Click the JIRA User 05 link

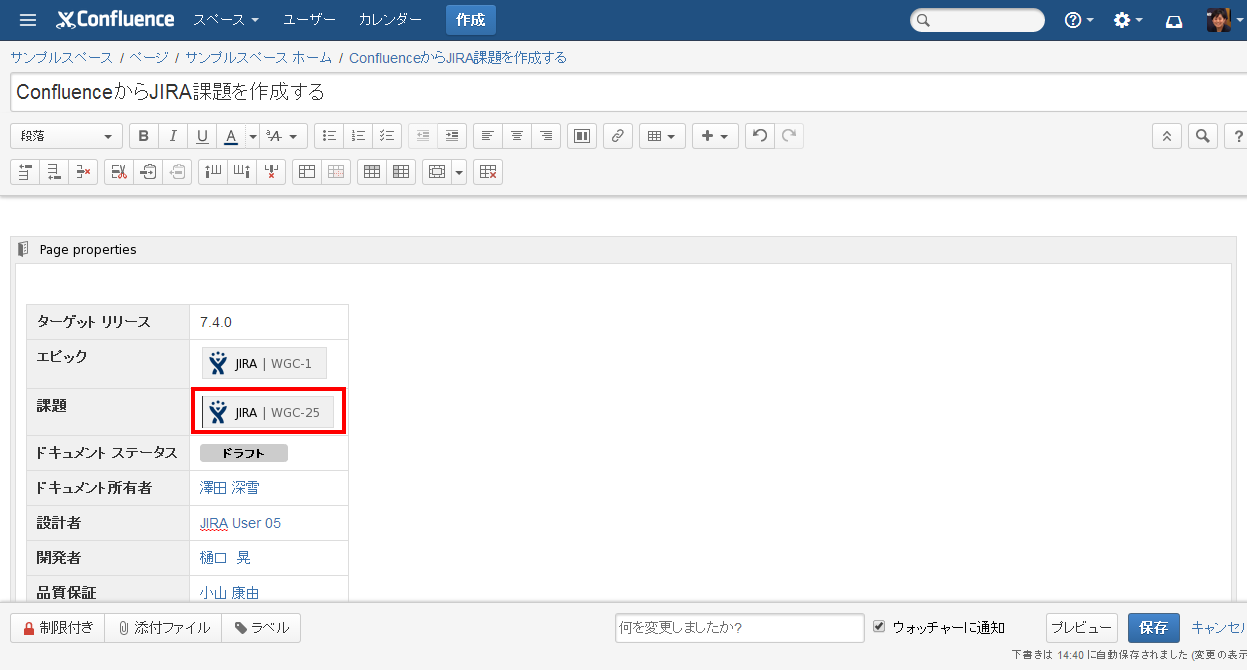click(240, 523)
